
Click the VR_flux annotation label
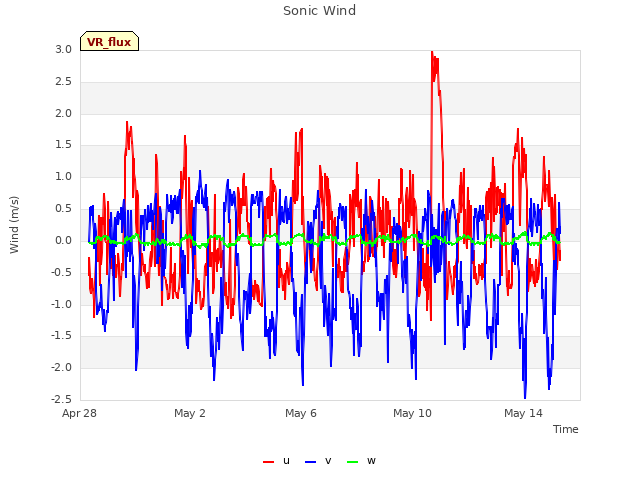[109, 41]
